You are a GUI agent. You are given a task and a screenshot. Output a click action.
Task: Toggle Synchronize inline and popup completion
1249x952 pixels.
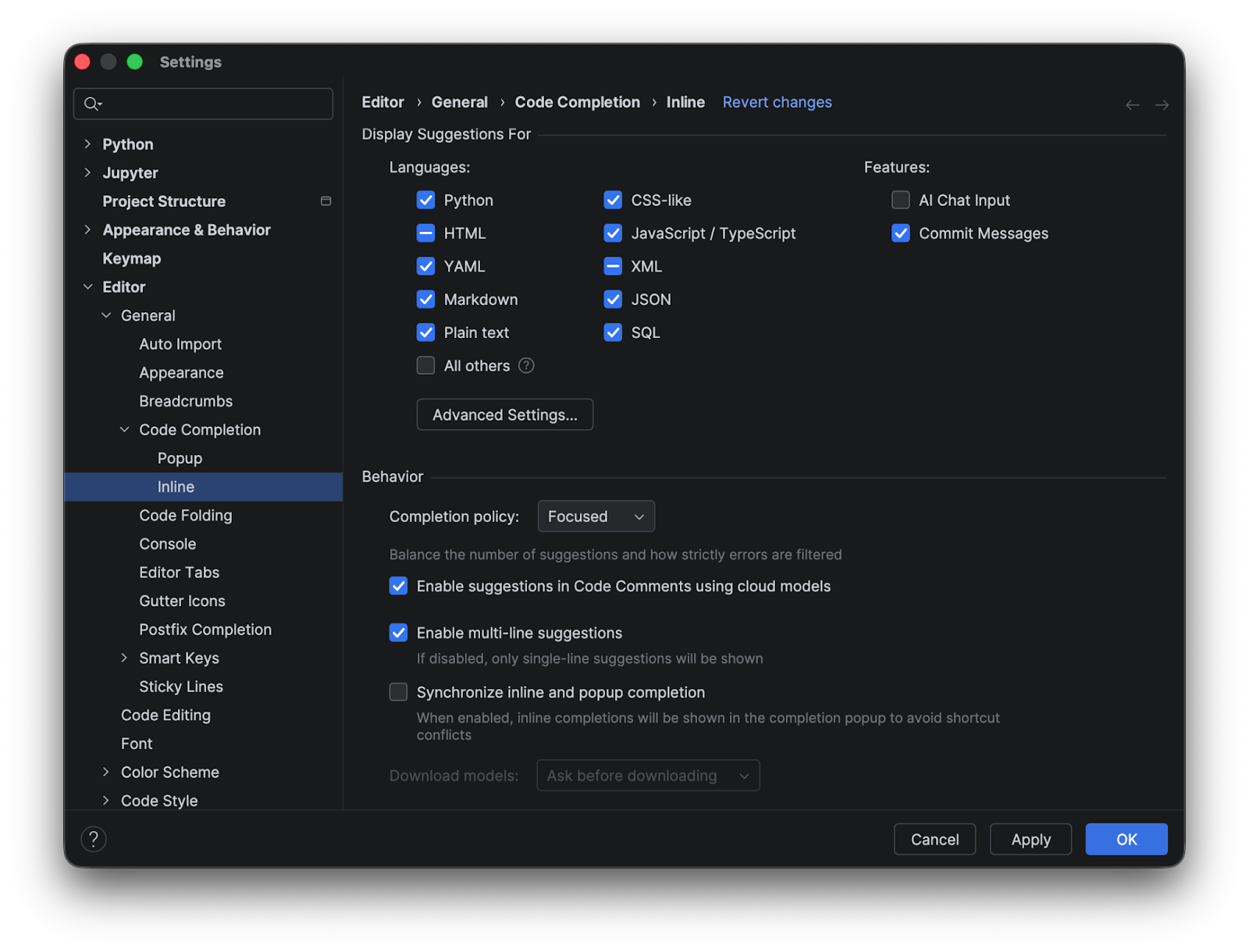click(398, 692)
